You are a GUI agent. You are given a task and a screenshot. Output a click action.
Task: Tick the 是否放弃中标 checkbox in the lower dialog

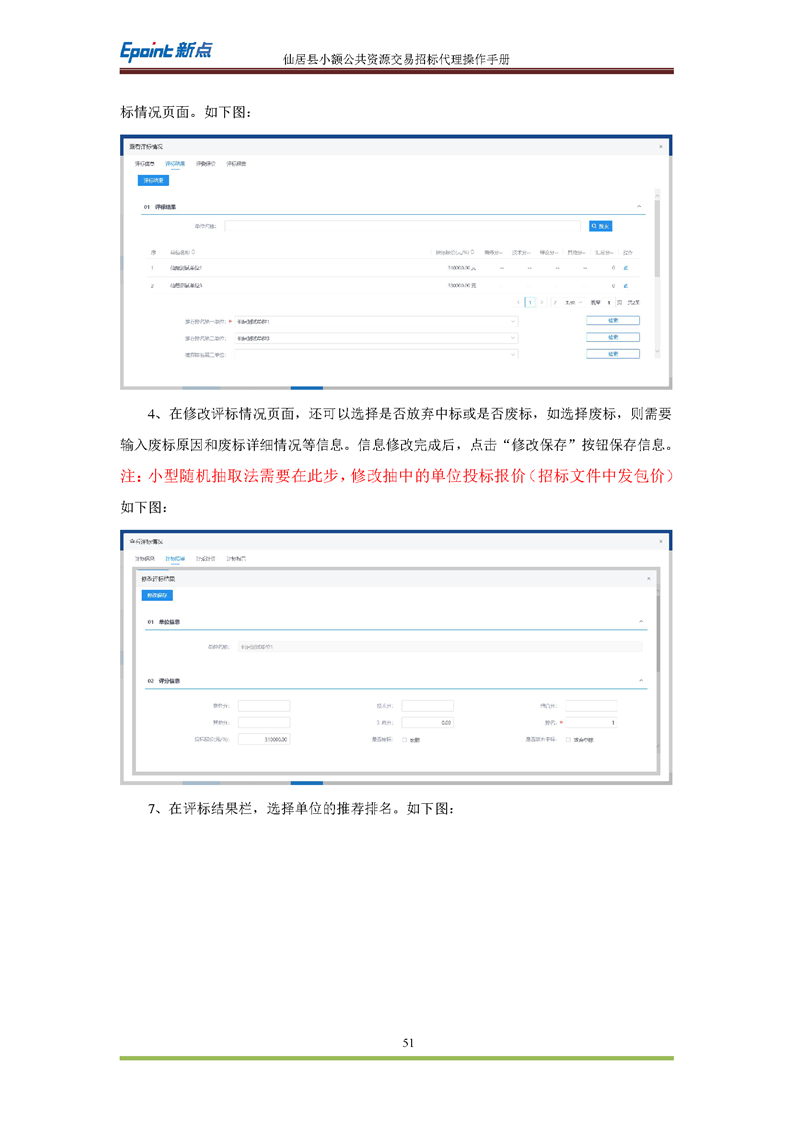pyautogui.click(x=568, y=740)
